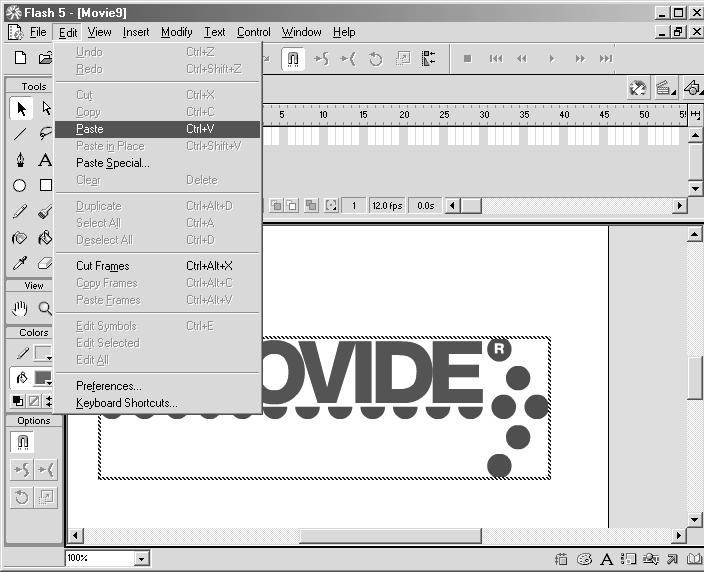The width and height of the screenshot is (704, 572).
Task: Select the Subselect tool
Action: pos(46,108)
